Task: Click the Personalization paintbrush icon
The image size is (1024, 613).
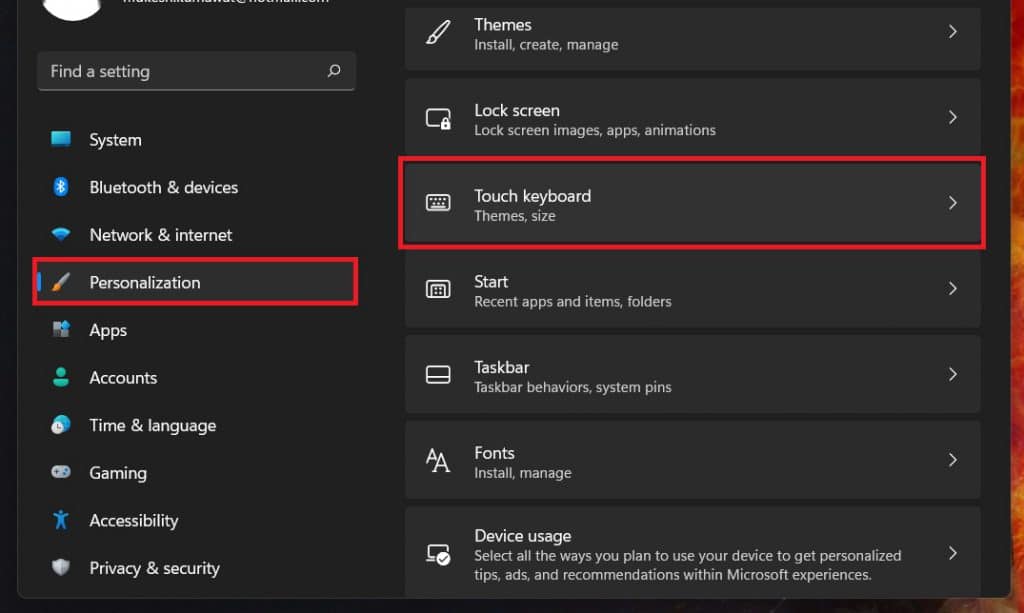Action: (61, 282)
